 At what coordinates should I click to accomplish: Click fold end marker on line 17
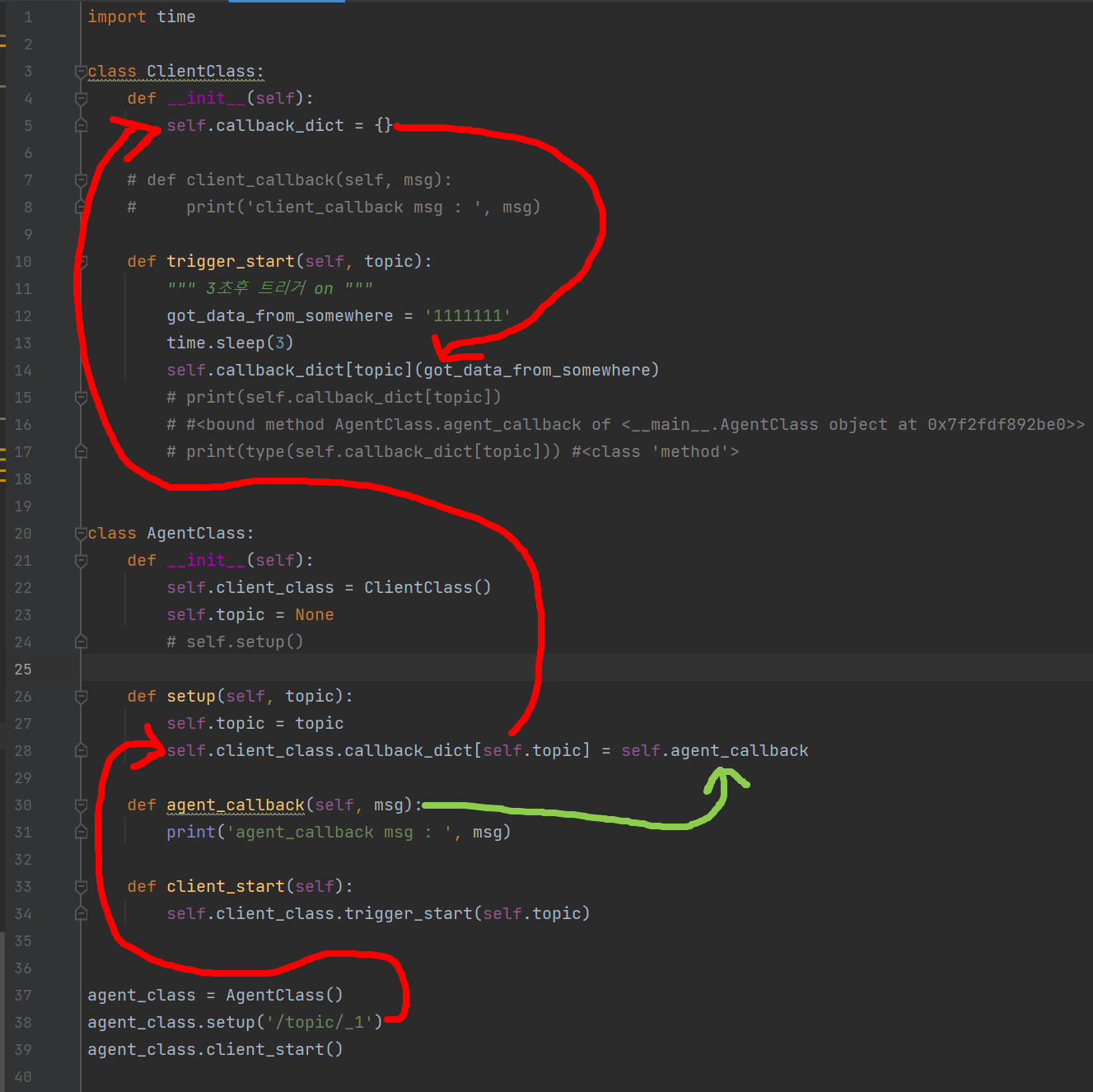[x=81, y=452]
